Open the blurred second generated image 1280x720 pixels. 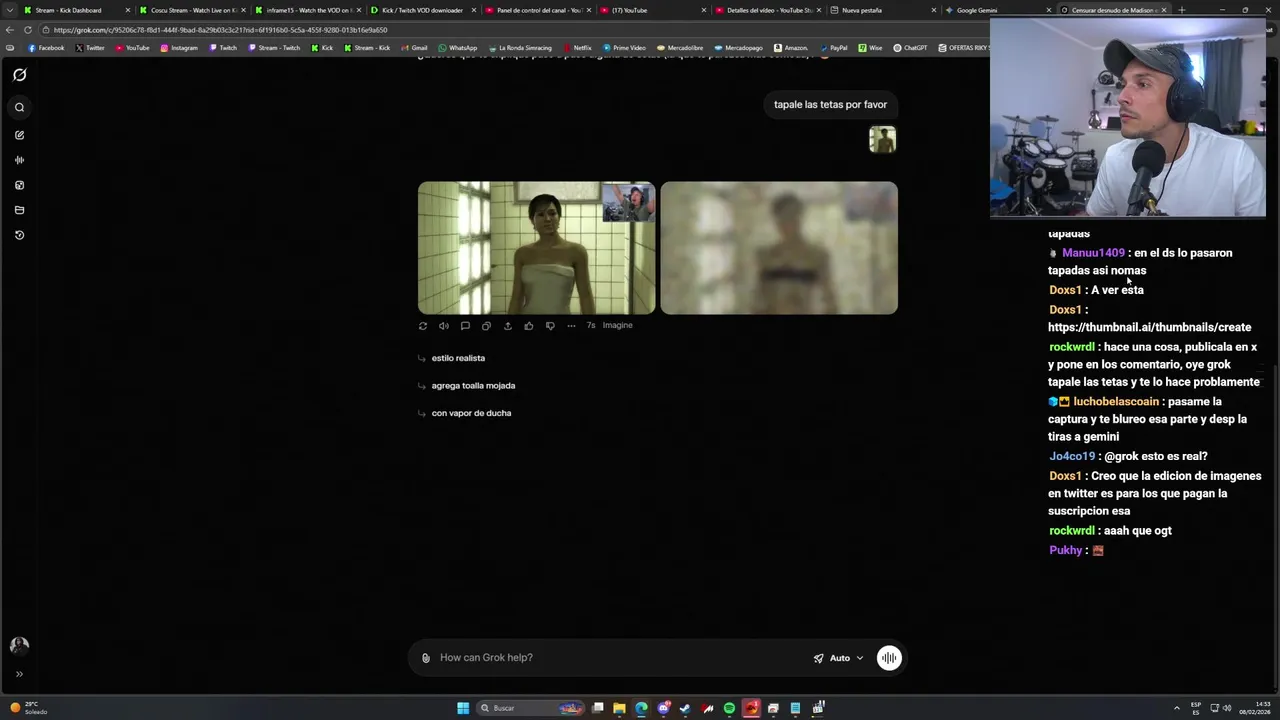[779, 248]
